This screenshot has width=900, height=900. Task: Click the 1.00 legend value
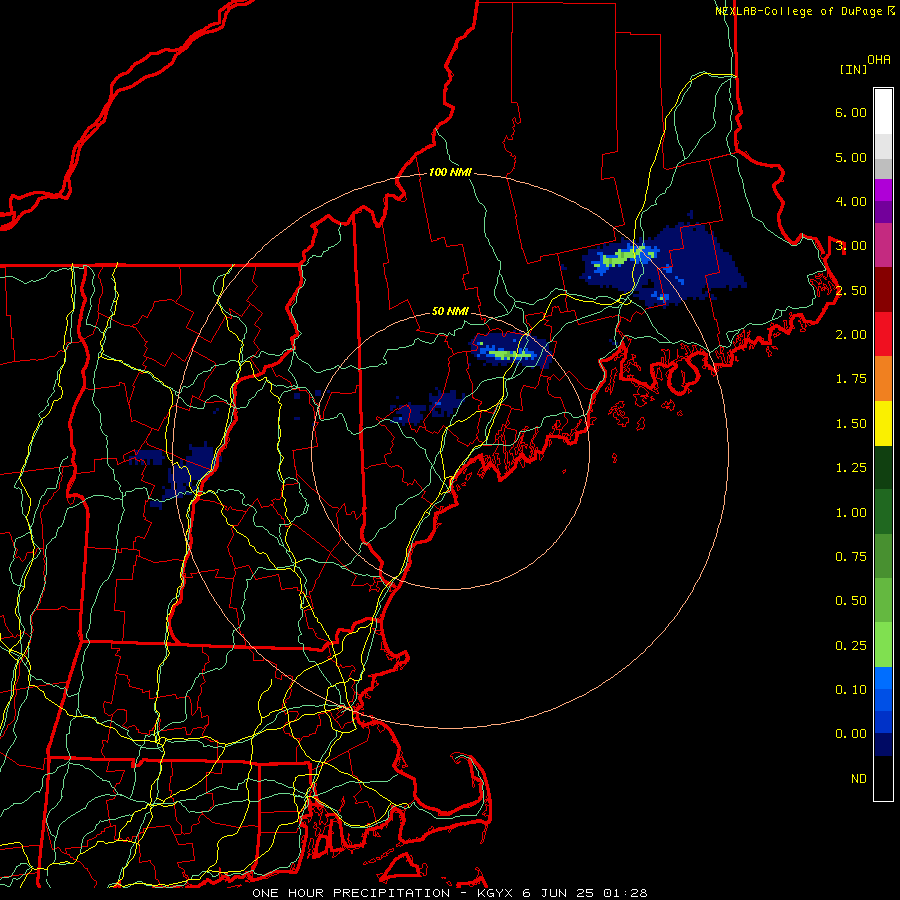click(x=851, y=513)
